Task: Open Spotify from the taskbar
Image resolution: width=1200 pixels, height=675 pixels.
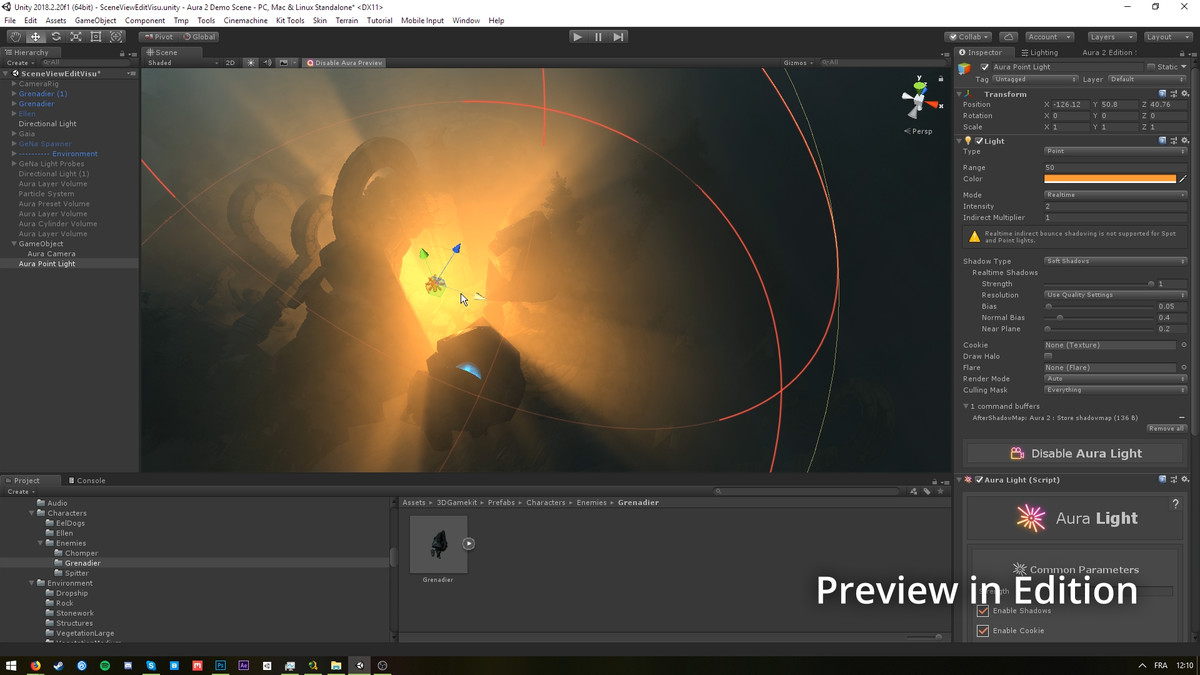Action: pos(105,665)
